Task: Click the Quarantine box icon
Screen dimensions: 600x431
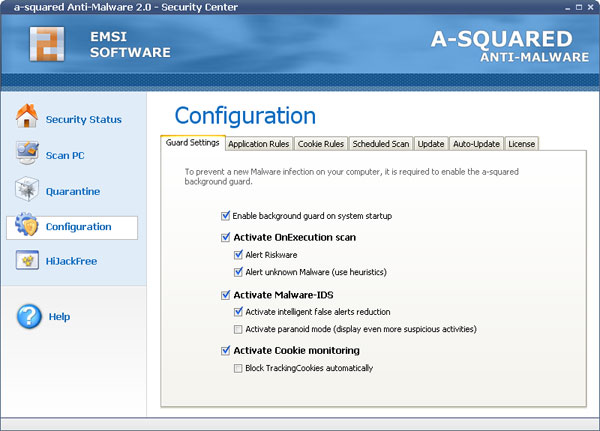Action: (27, 189)
